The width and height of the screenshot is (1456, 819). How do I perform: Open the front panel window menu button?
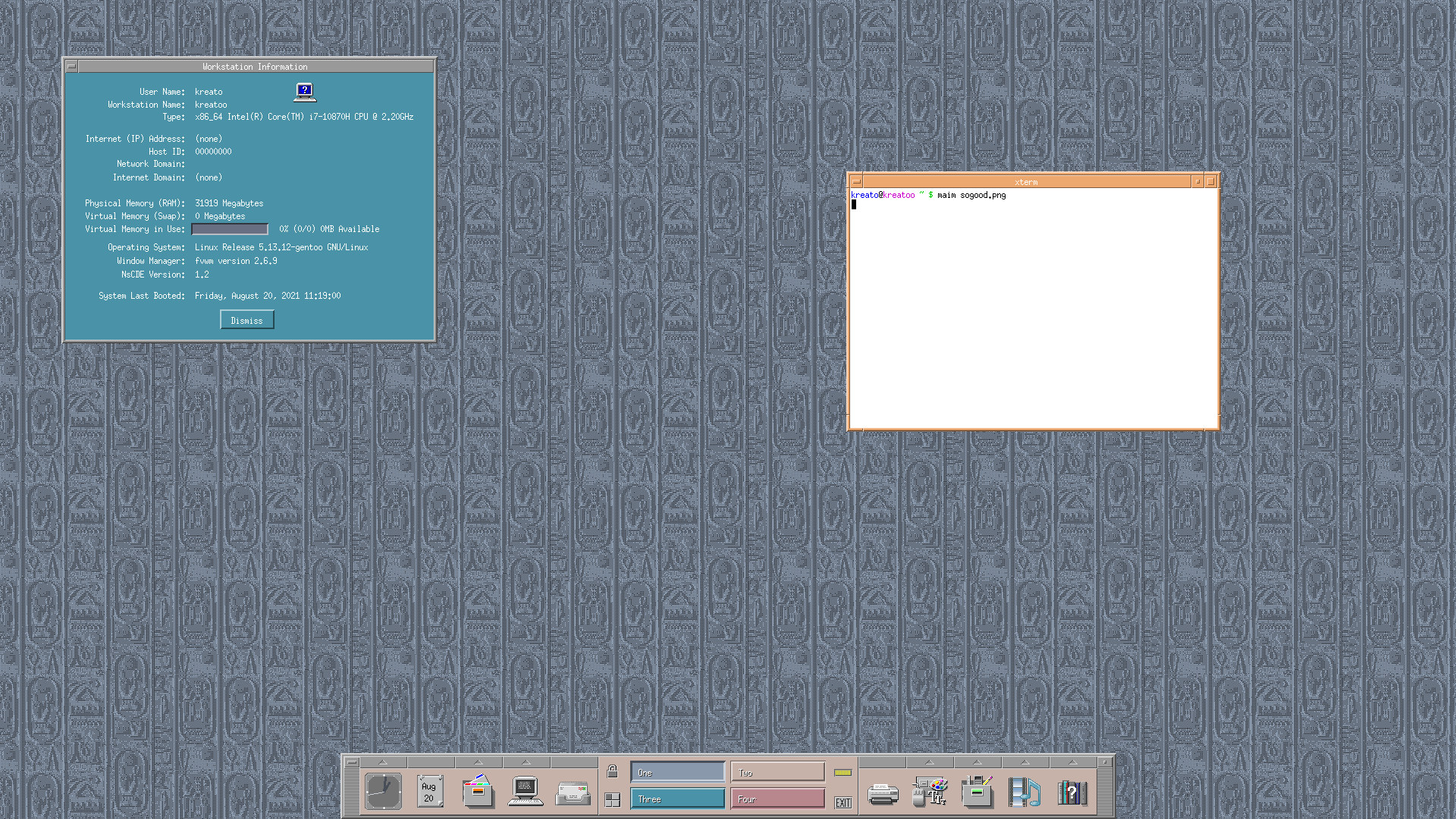(352, 762)
